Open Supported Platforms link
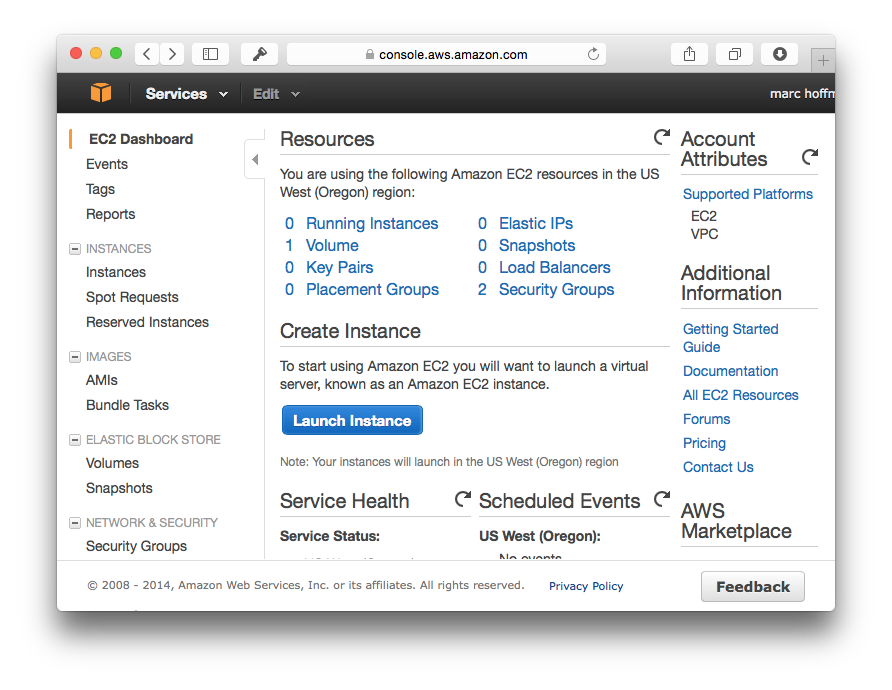Viewport: 892px width, 690px height. coord(748,195)
